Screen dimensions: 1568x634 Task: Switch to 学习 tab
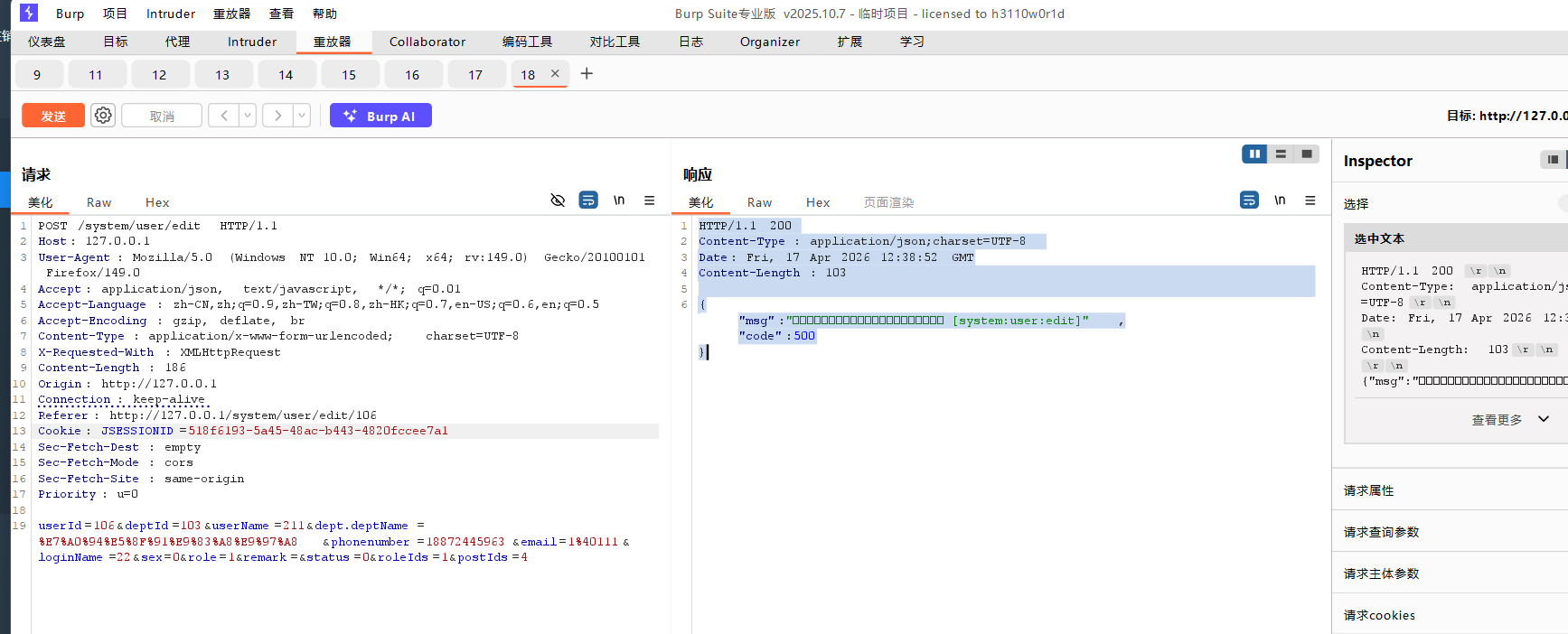(912, 42)
